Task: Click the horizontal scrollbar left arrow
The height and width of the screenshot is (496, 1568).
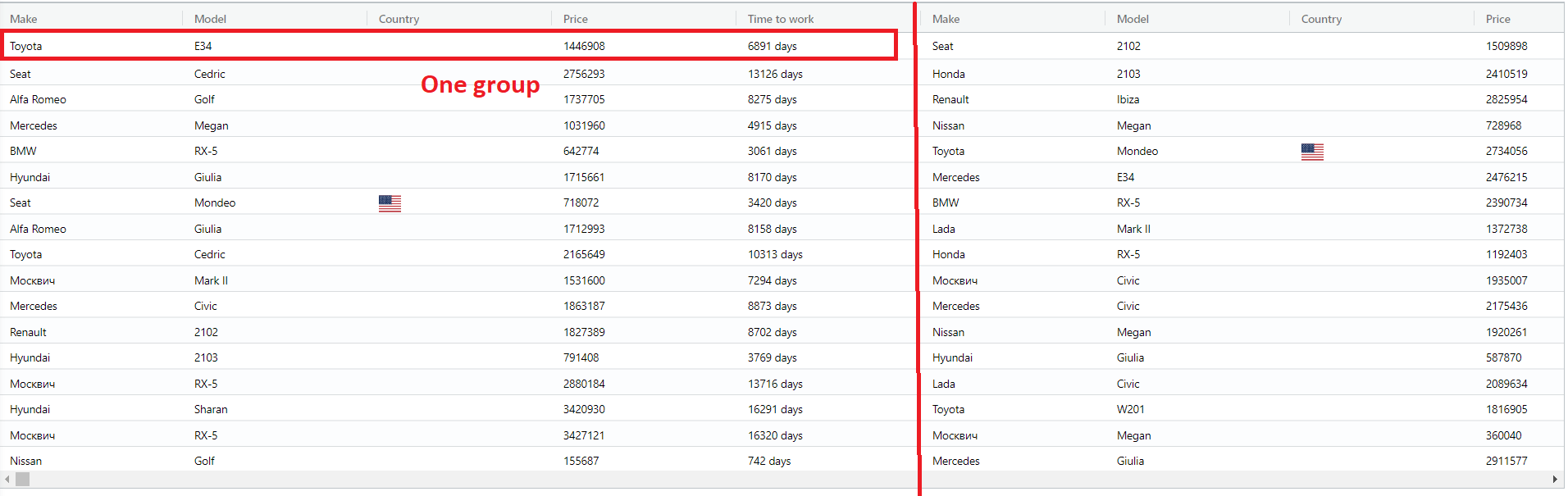Action: 7,479
